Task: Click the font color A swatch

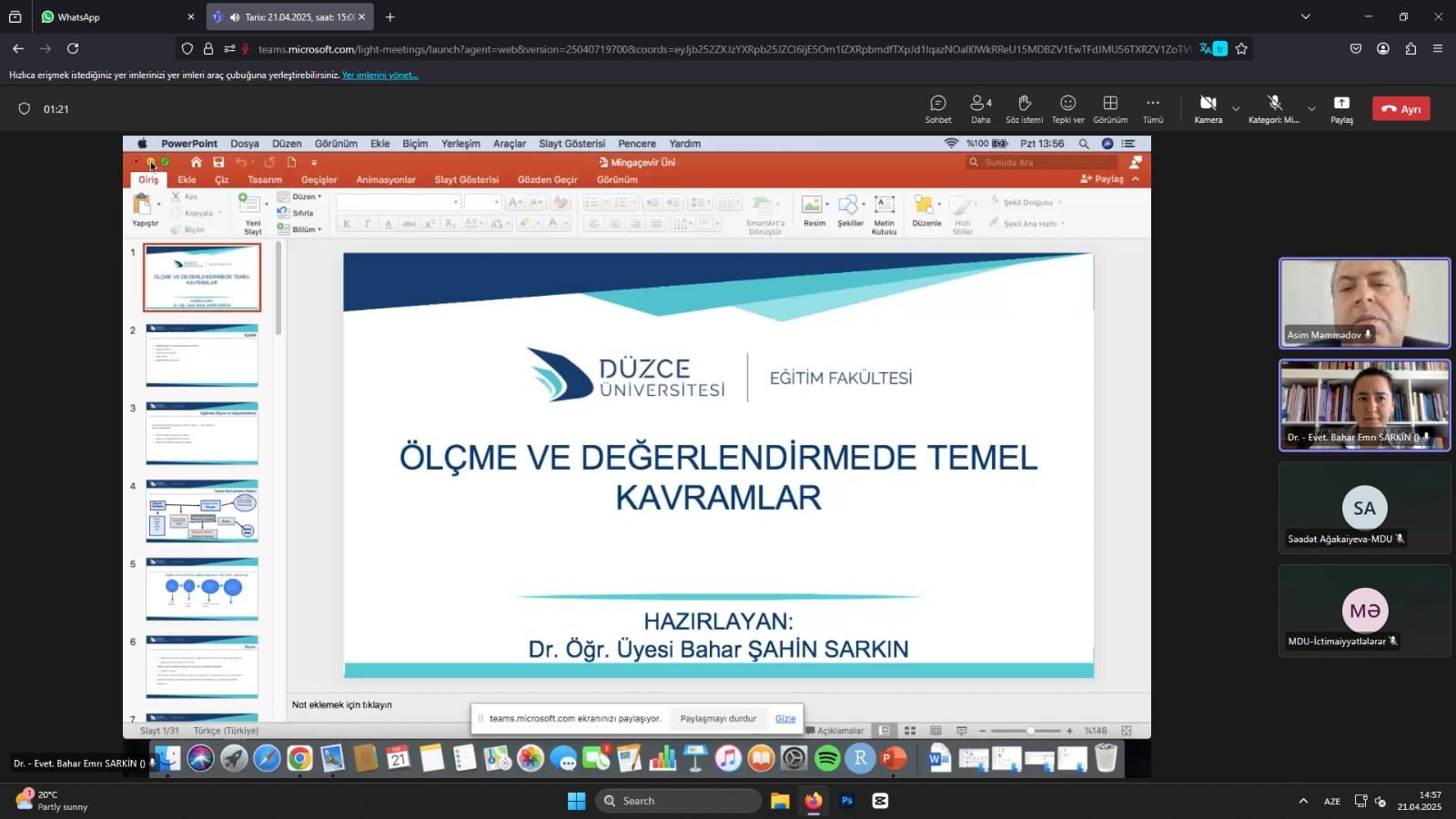Action: 552,223
